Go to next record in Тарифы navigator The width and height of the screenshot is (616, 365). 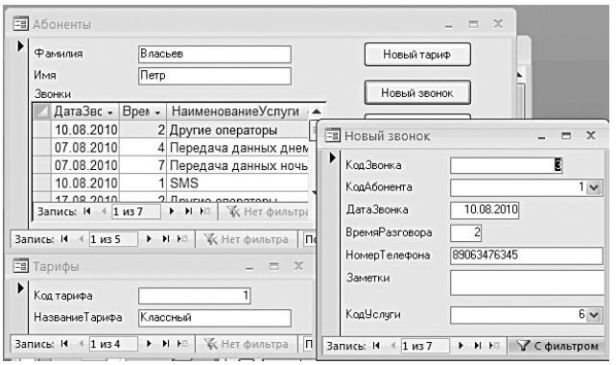[x=149, y=345]
